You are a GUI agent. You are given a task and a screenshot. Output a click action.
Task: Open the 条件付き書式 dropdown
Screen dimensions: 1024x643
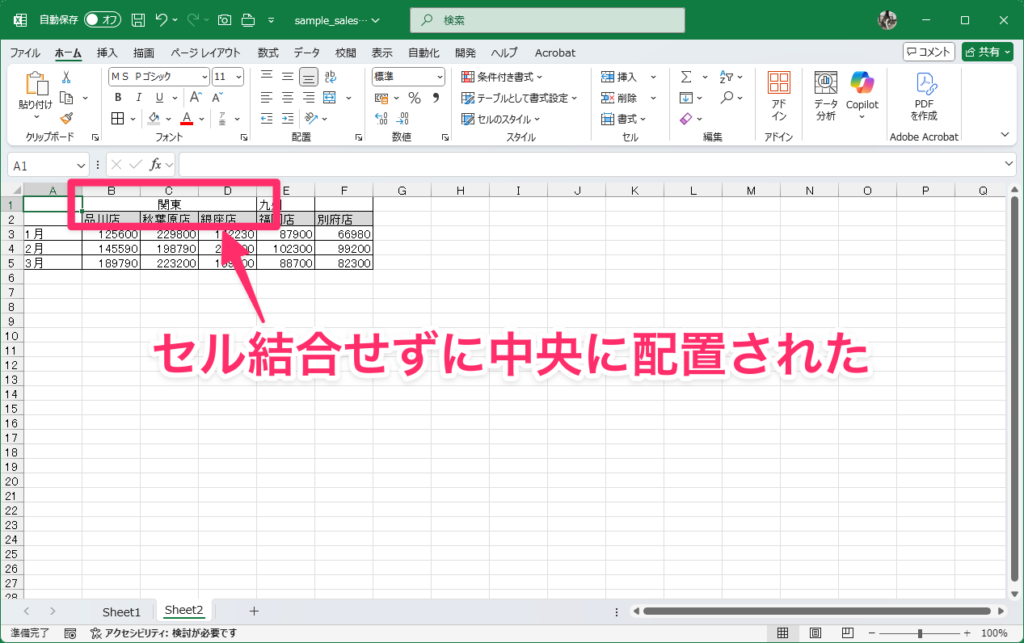[x=502, y=77]
